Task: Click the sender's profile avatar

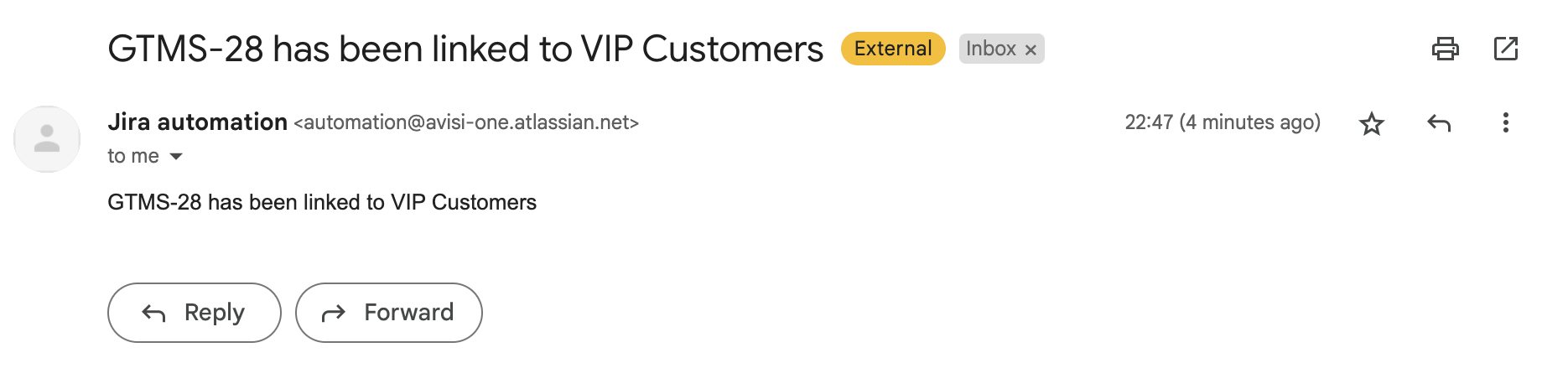Action: (x=47, y=139)
